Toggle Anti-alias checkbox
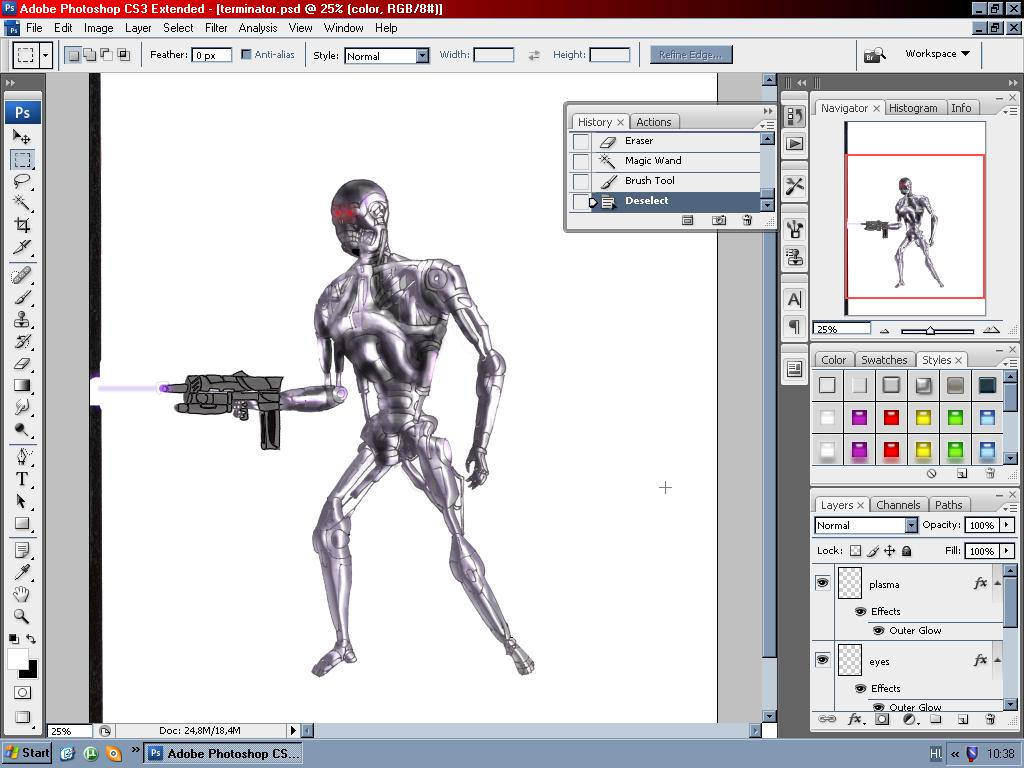 pyautogui.click(x=246, y=55)
